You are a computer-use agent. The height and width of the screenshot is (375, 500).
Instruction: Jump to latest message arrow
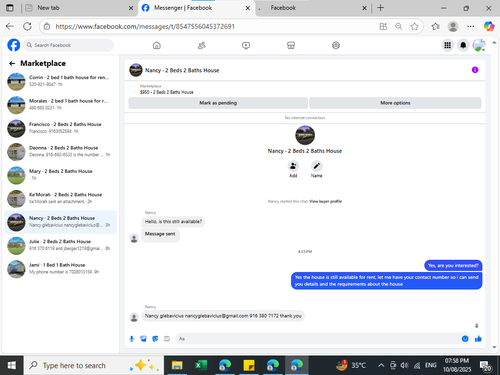(x=477, y=326)
